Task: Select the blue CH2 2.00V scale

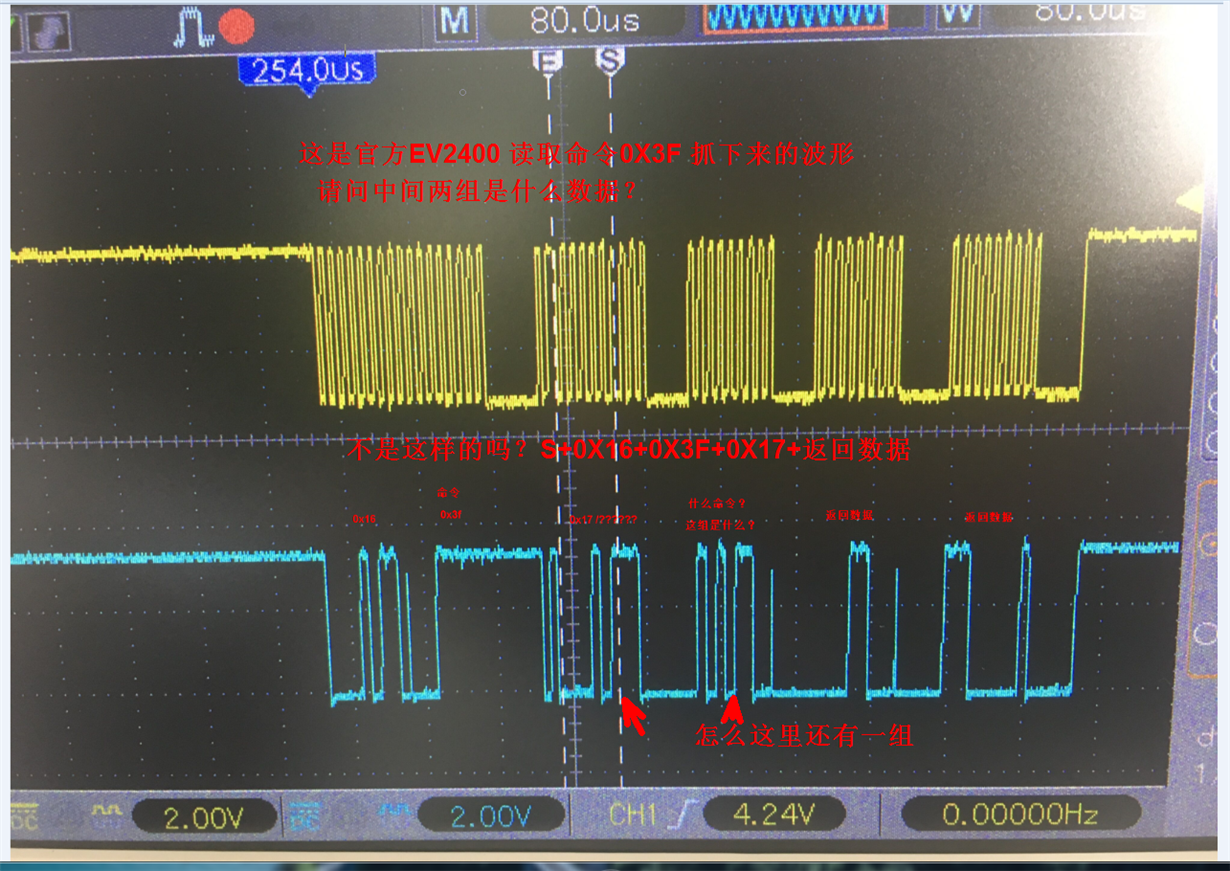Action: click(491, 817)
